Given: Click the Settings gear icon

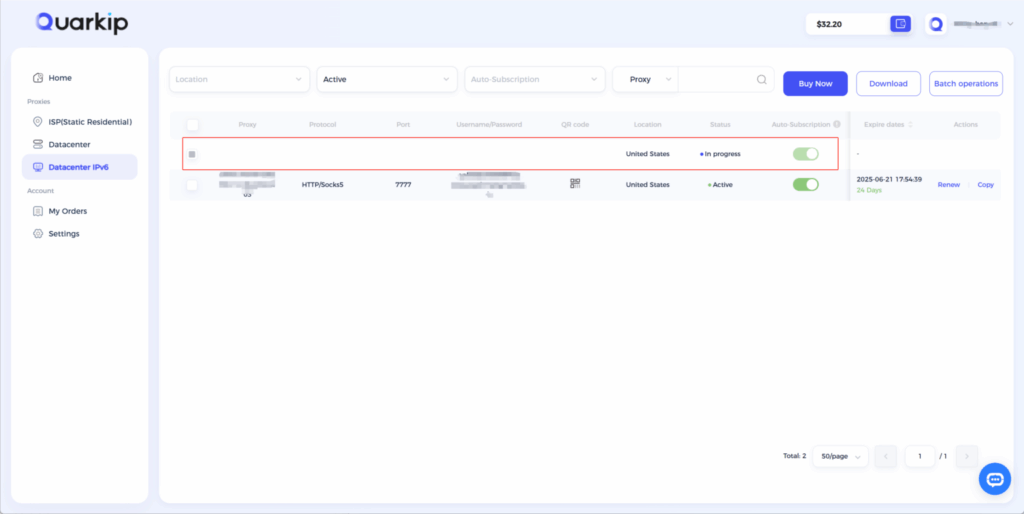Looking at the screenshot, I should coord(38,233).
